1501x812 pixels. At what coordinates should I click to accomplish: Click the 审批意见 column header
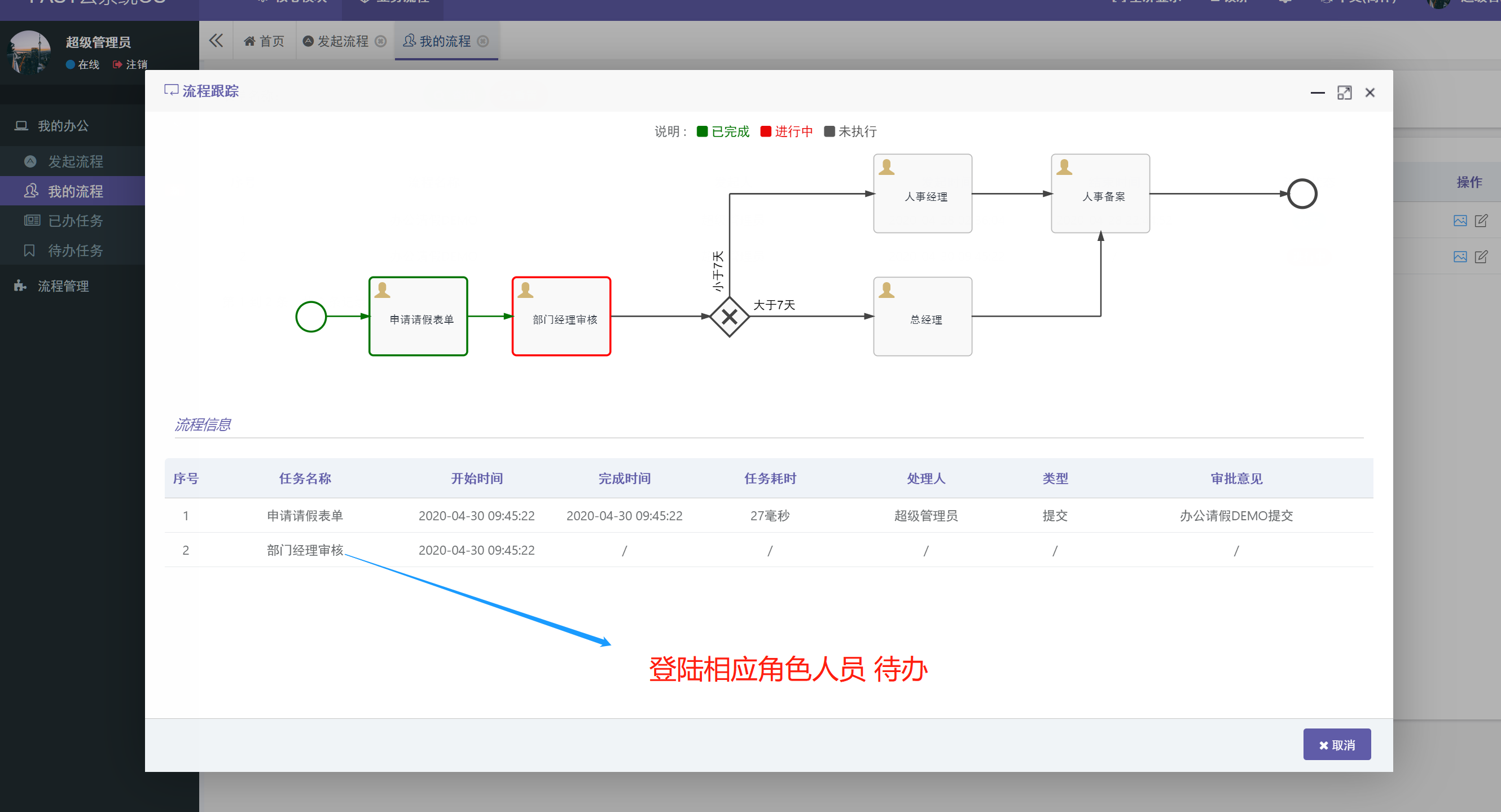(x=1236, y=479)
